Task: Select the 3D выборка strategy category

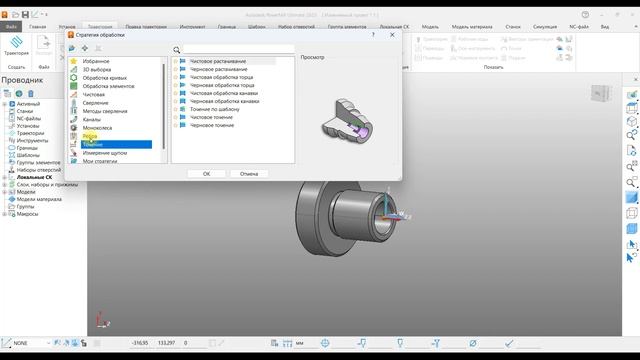Action: [x=96, y=70]
